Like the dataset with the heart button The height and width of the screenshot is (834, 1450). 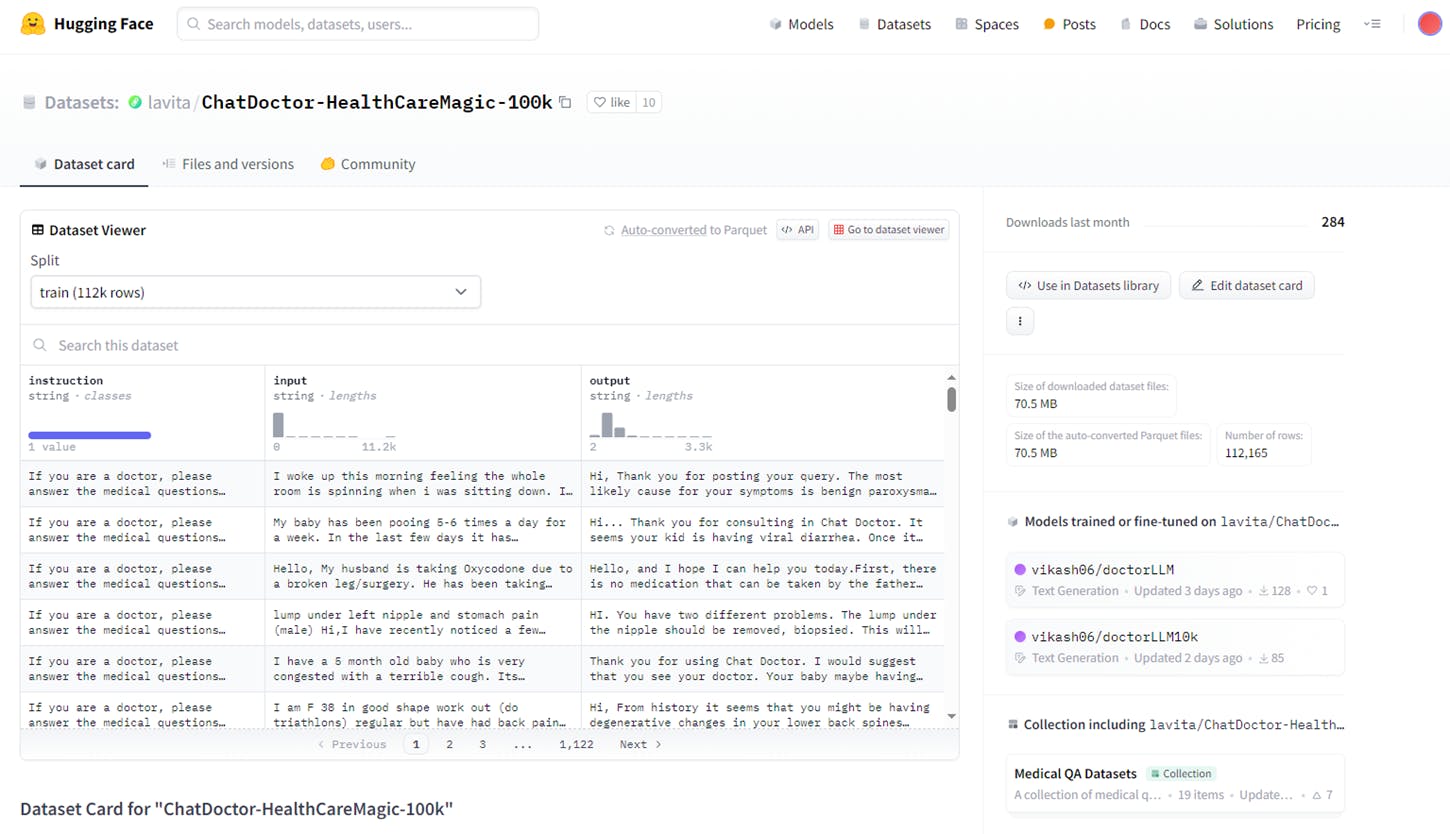pyautogui.click(x=612, y=102)
